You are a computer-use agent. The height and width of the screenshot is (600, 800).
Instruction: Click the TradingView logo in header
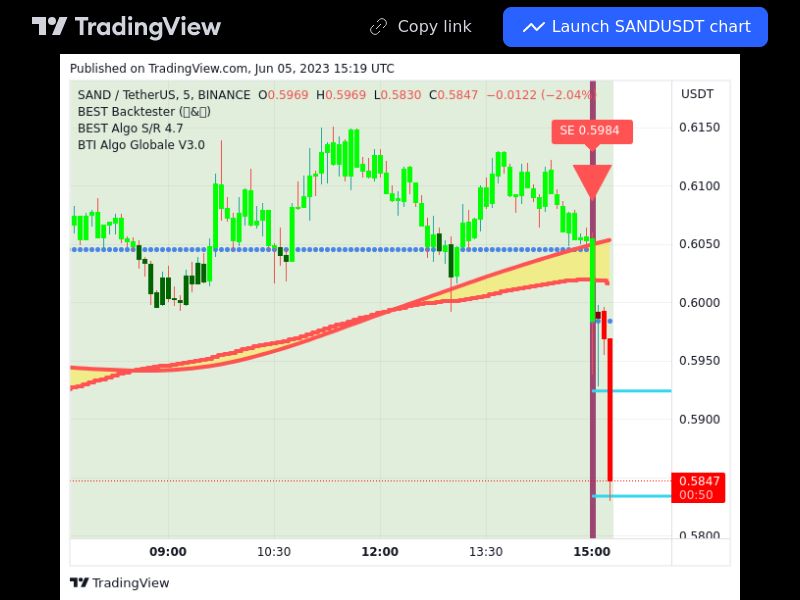click(126, 27)
